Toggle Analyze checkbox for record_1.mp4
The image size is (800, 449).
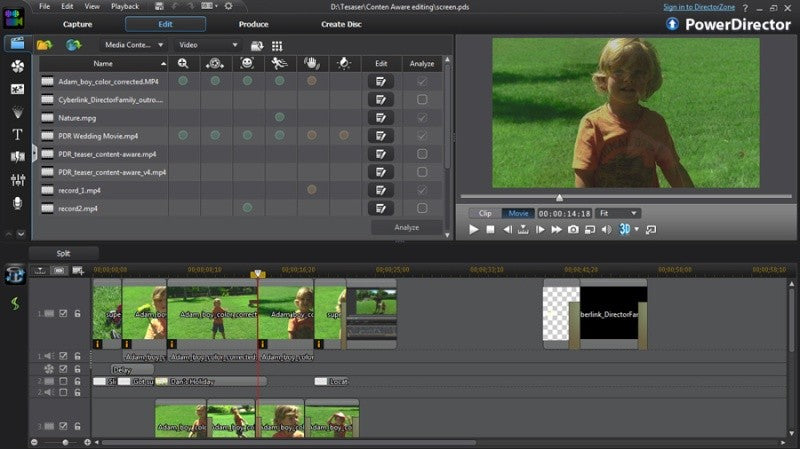(422, 190)
